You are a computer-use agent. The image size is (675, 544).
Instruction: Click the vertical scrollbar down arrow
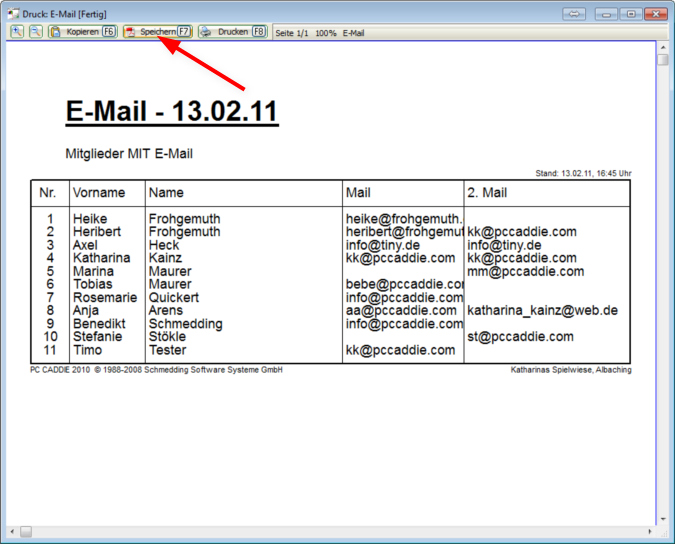pos(663,519)
